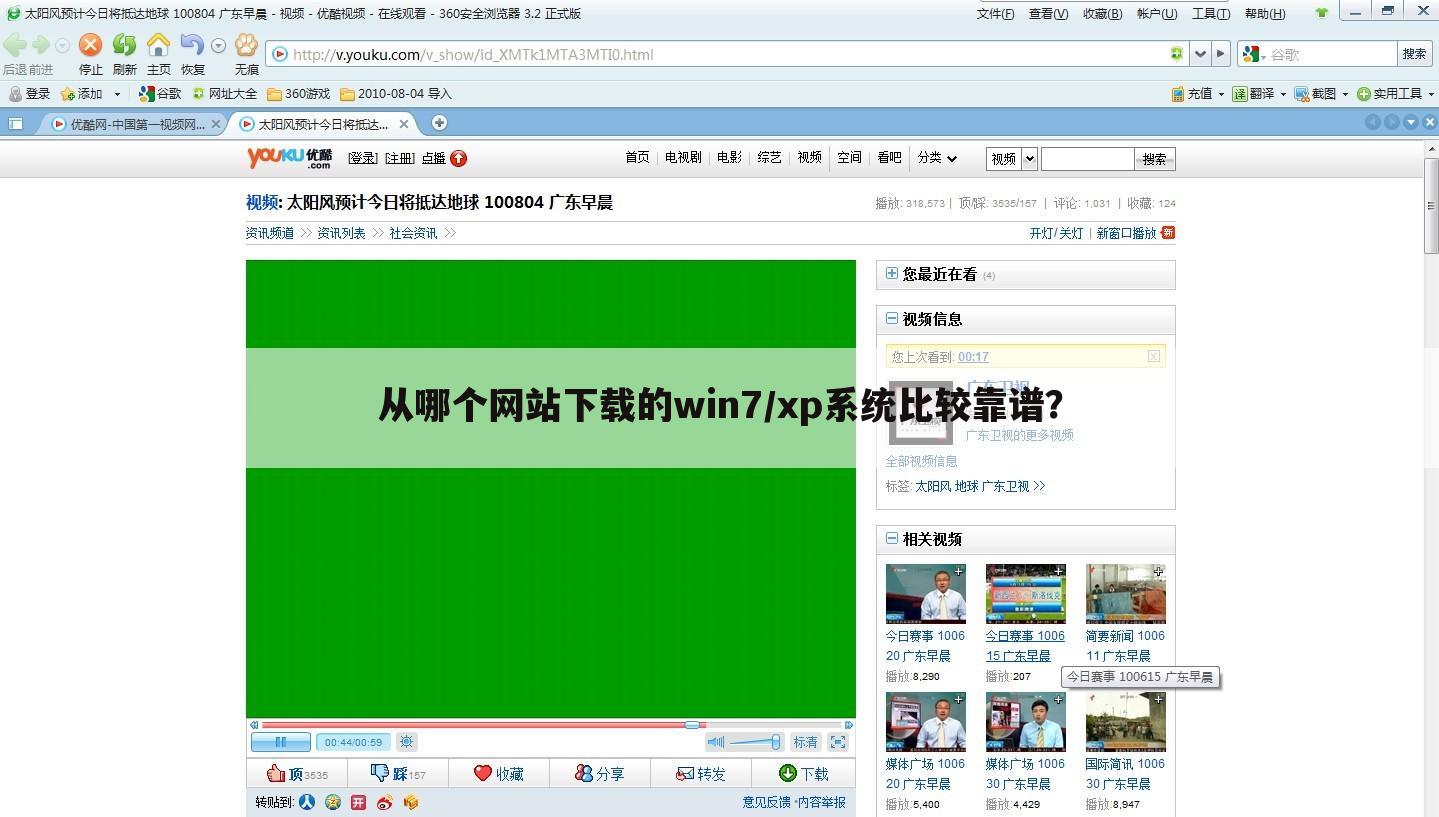Pause the video with the pause button
Viewport: 1439px width, 817px height.
click(x=281, y=742)
